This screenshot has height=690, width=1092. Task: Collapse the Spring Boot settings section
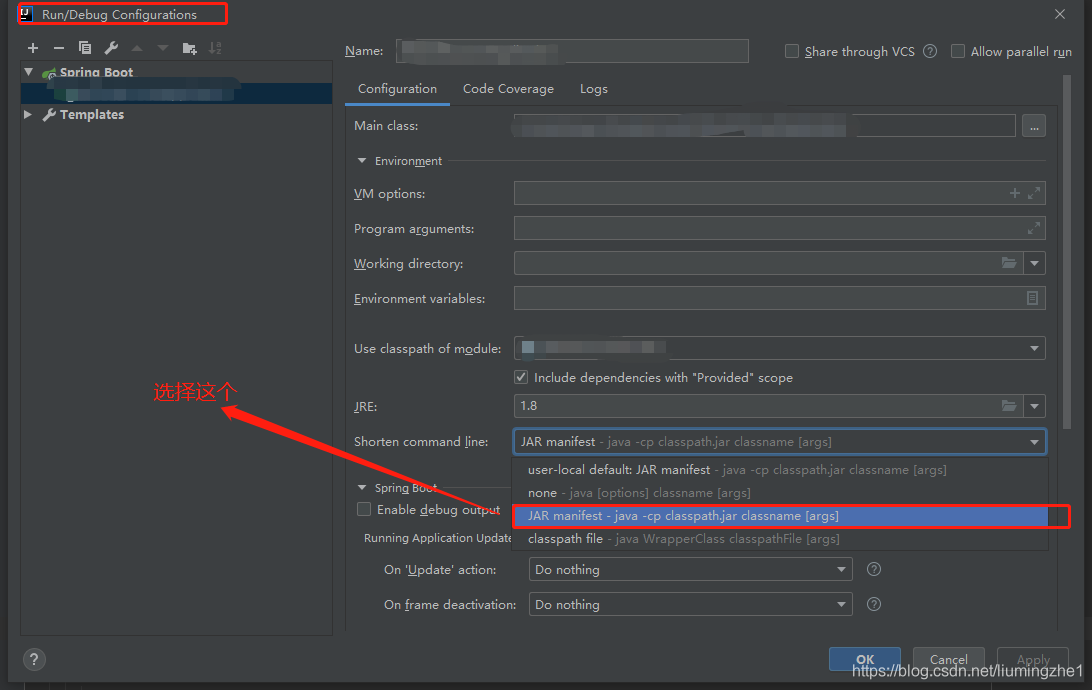coord(362,487)
